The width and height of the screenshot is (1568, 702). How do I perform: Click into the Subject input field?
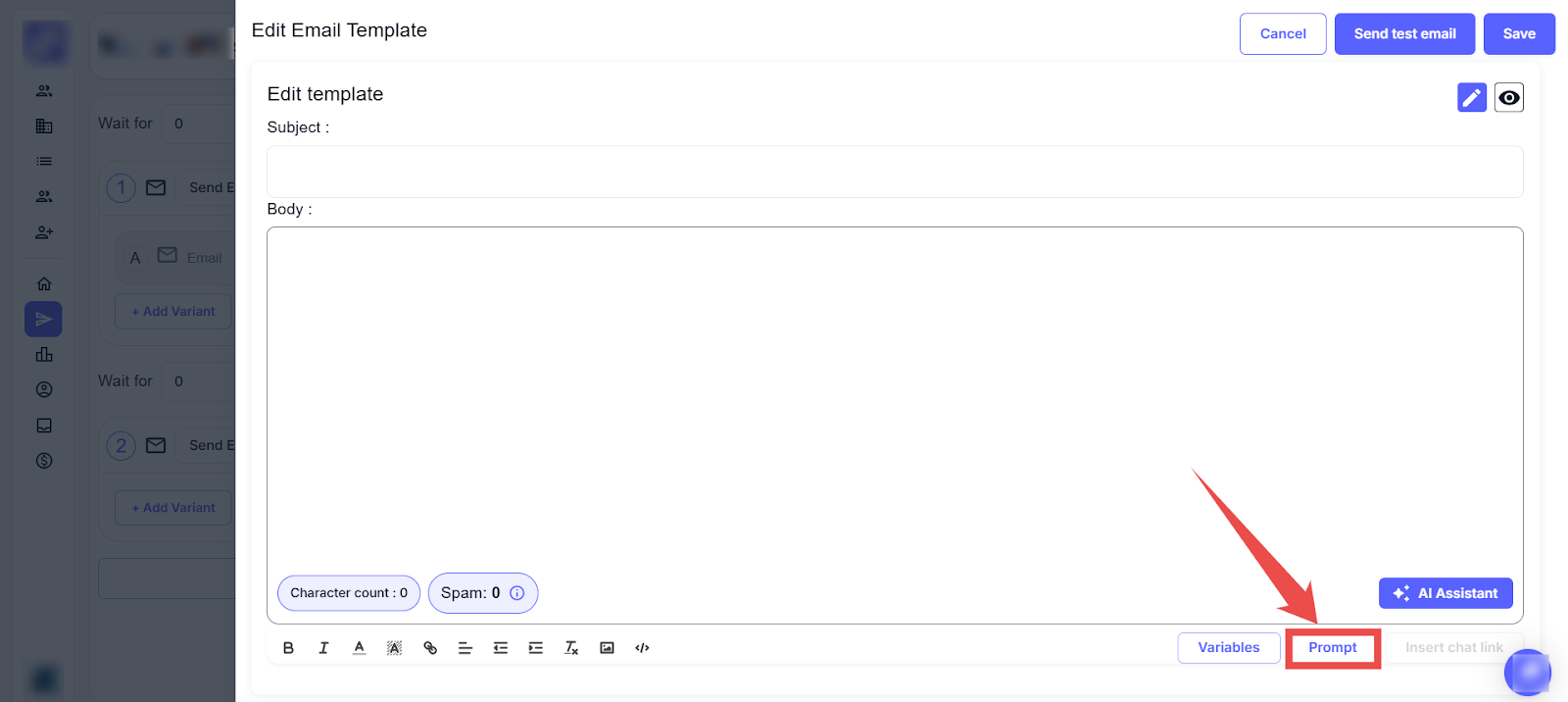click(x=894, y=172)
